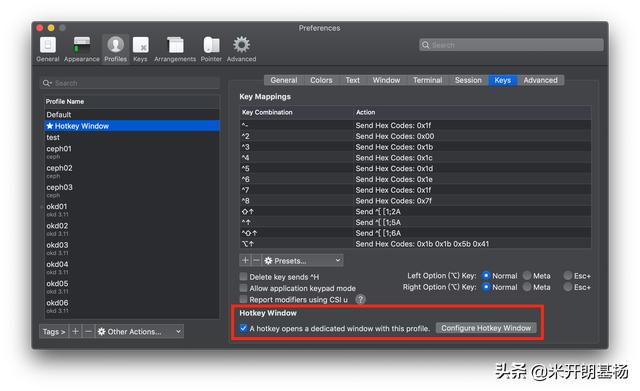Remove the profile with the minus button

[88, 331]
